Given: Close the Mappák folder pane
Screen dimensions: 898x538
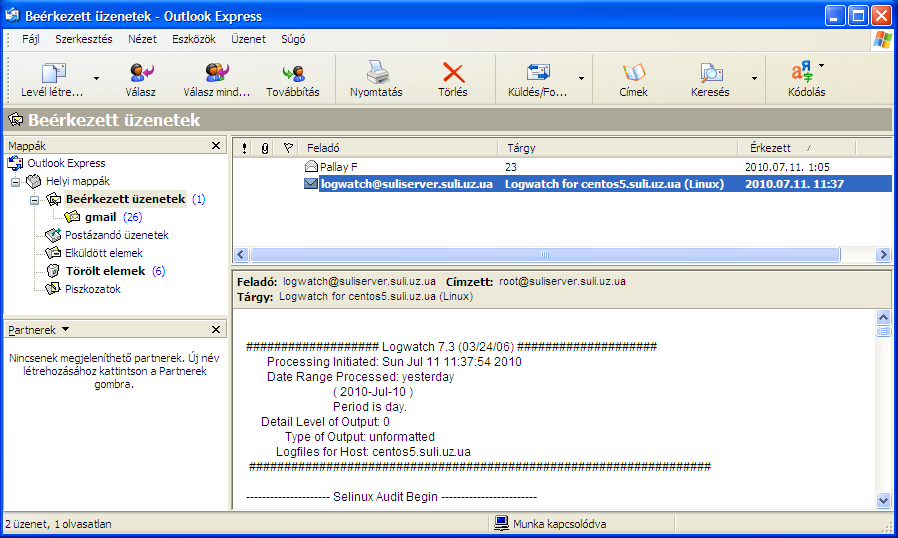Looking at the screenshot, I should (216, 146).
